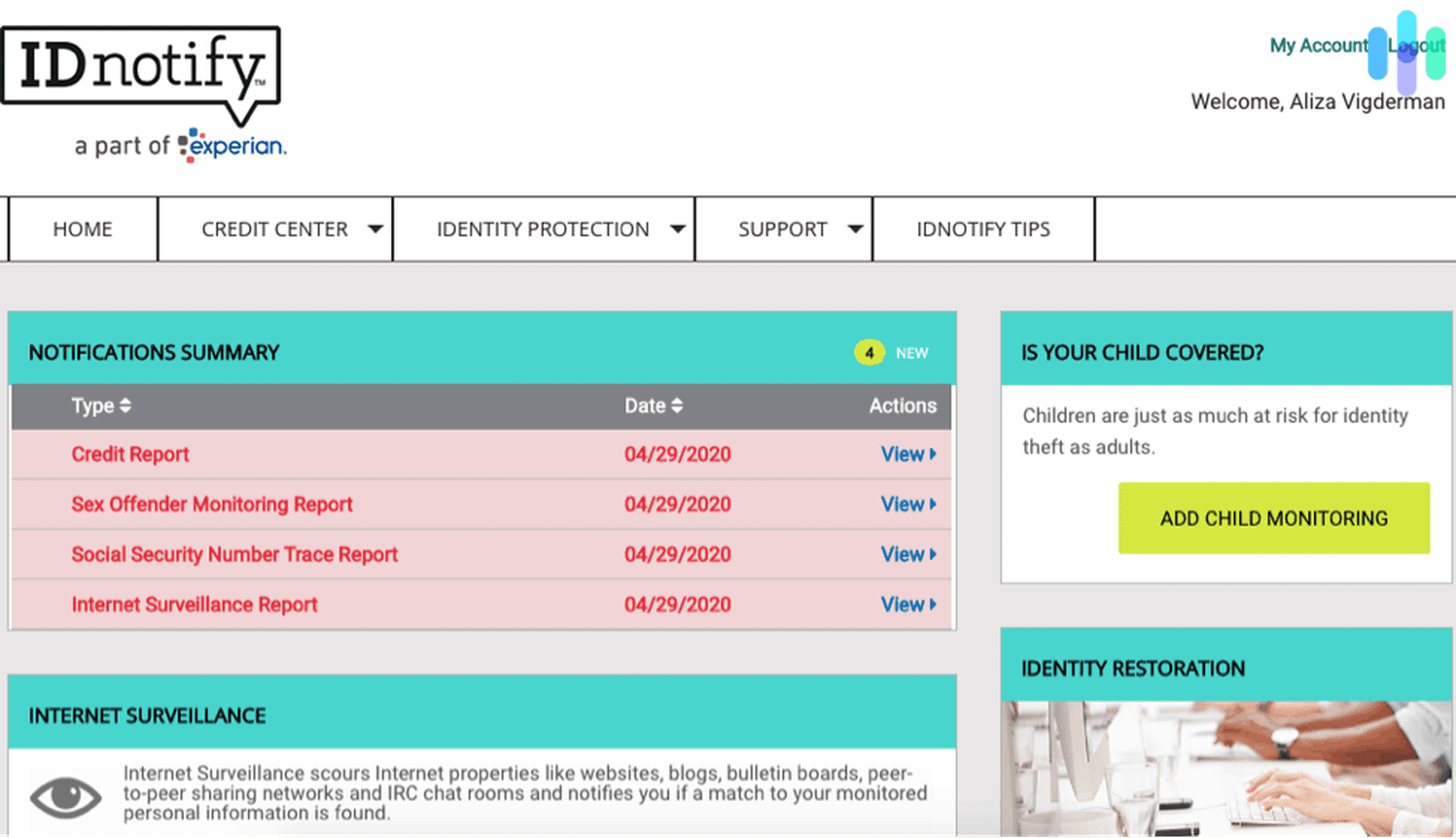Select the IDNOTIFY TIPS tab
Image resolution: width=1456 pixels, height=838 pixels.
(983, 227)
